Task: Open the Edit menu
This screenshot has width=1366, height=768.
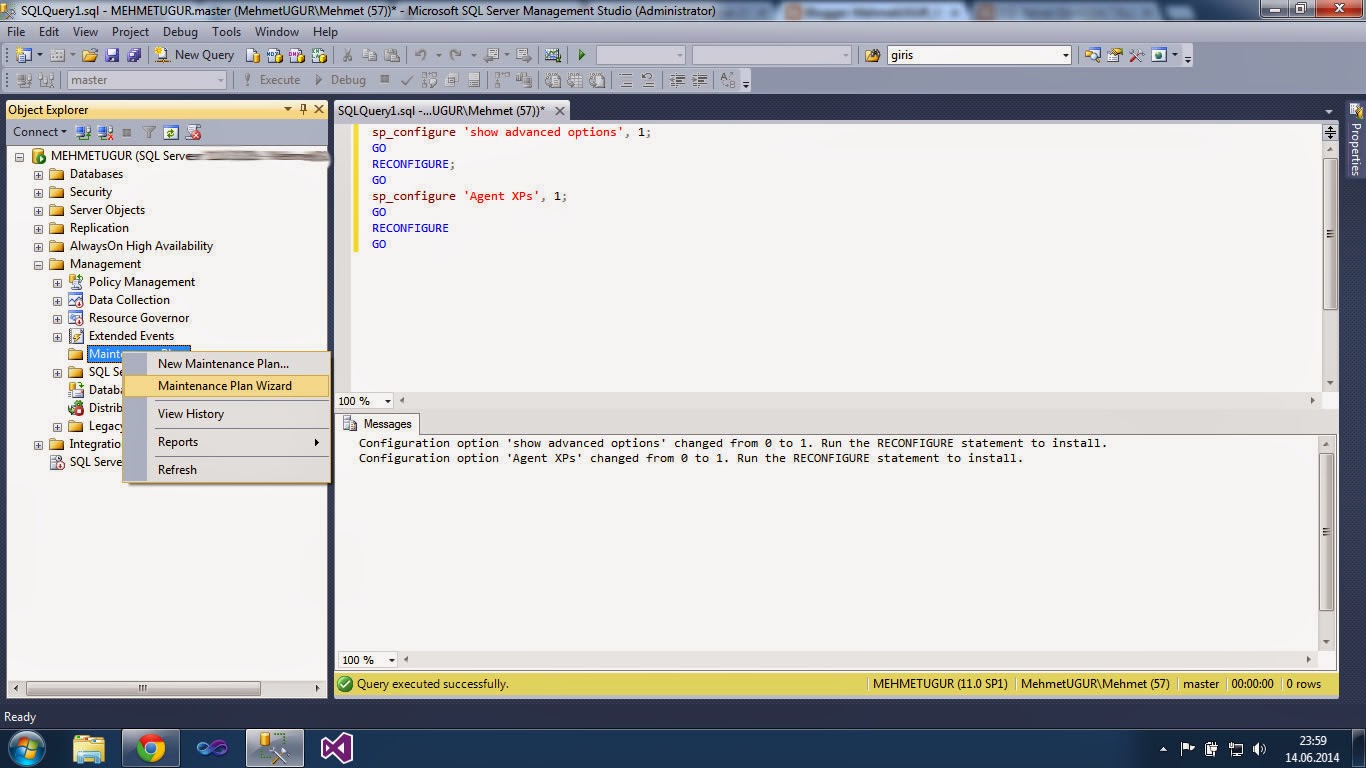Action: tap(49, 31)
